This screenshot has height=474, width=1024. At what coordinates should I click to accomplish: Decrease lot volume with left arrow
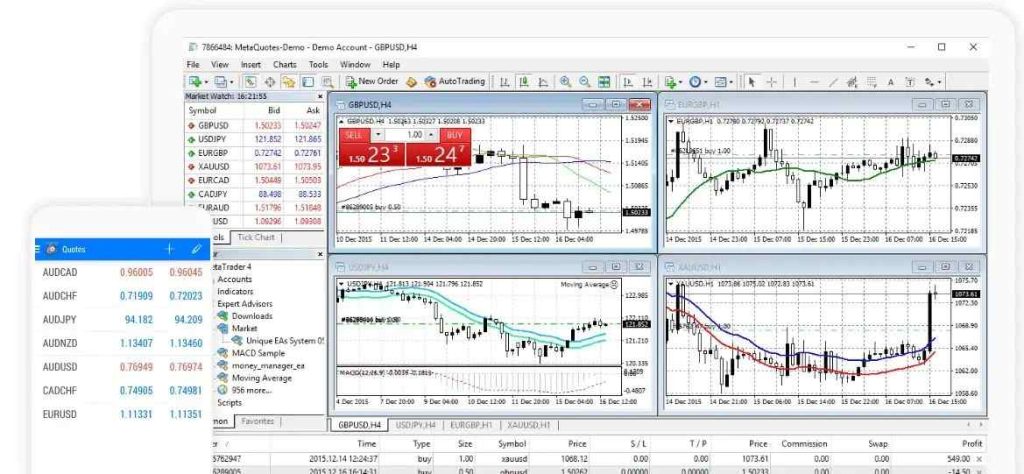(378, 134)
